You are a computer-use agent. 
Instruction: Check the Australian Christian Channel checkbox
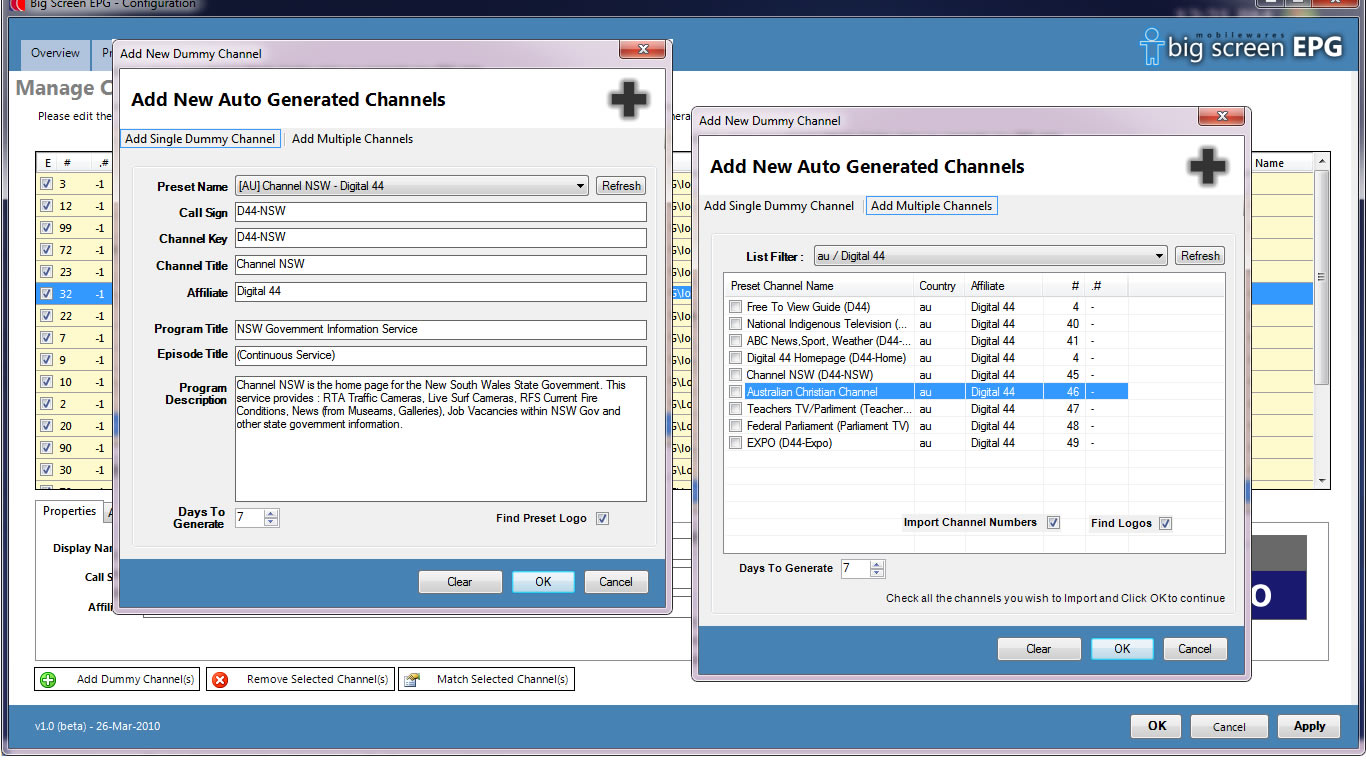(x=736, y=392)
